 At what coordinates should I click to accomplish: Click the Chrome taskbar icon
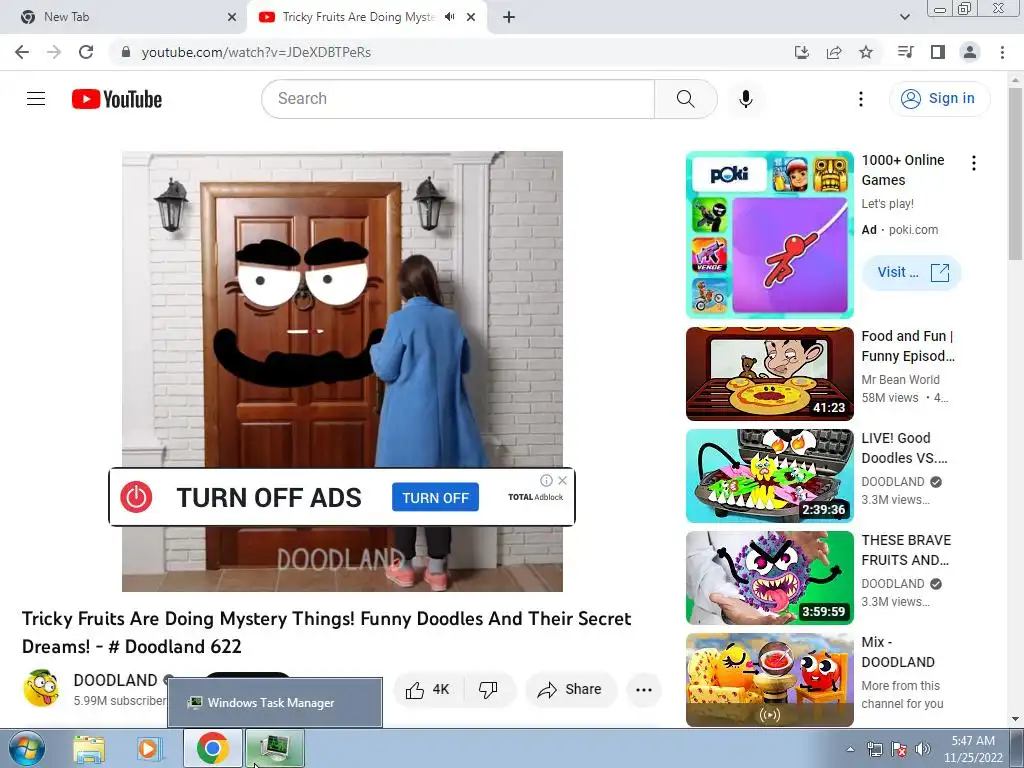click(x=213, y=748)
